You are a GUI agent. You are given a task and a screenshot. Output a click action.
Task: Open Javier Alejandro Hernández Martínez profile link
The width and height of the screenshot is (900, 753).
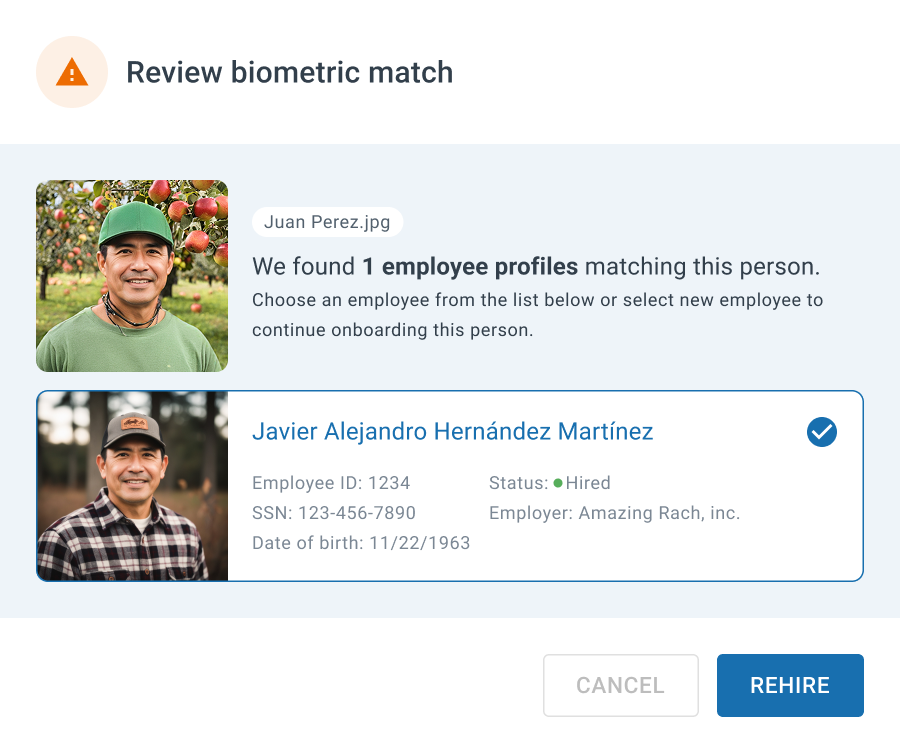pyautogui.click(x=452, y=431)
